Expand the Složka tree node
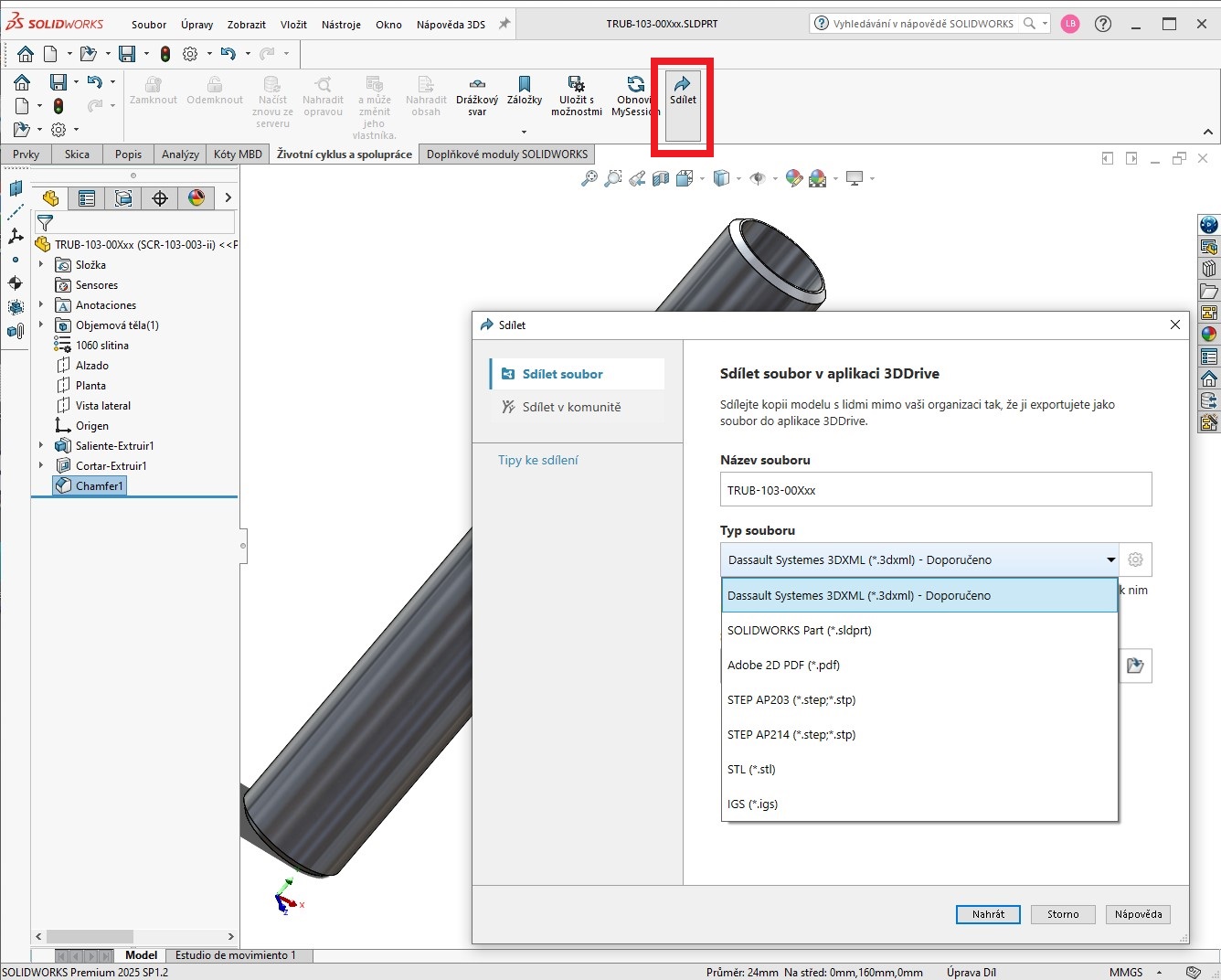 [40, 264]
